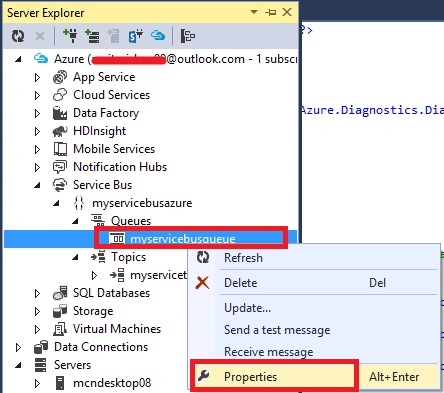444x393 pixels.
Task: Click the Add SharePoint Connection toolbar icon
Action: click(x=136, y=36)
